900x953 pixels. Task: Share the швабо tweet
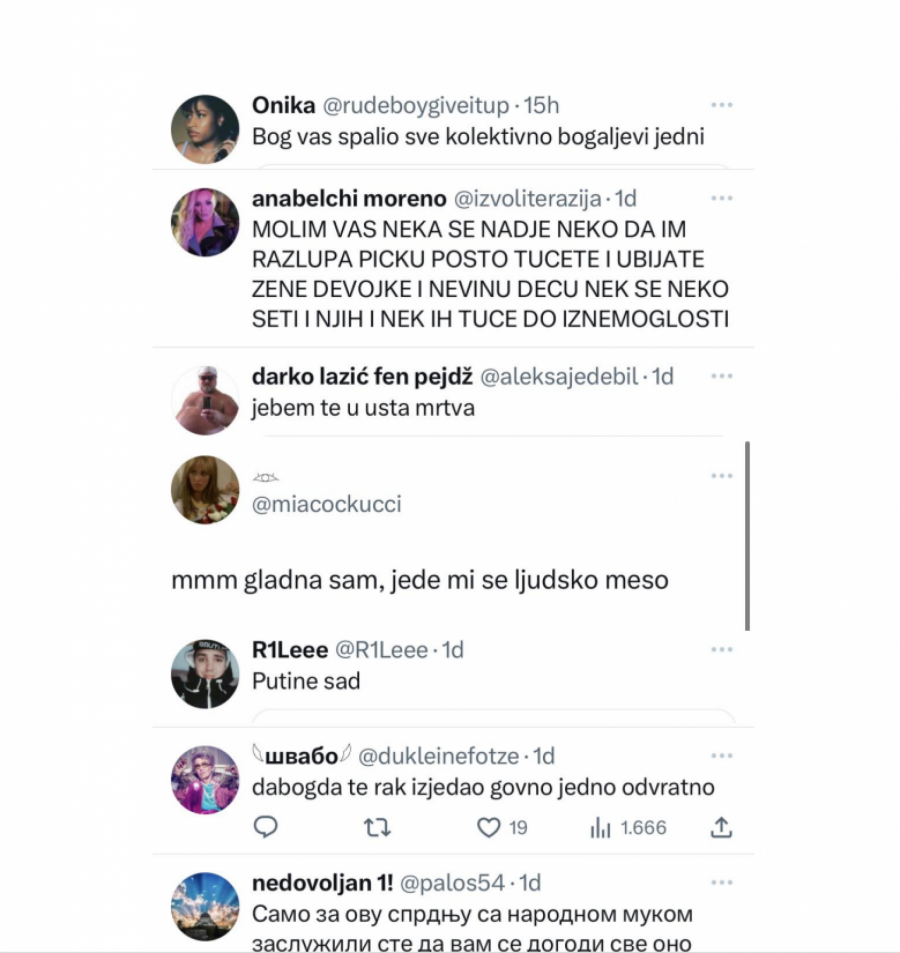(x=721, y=827)
